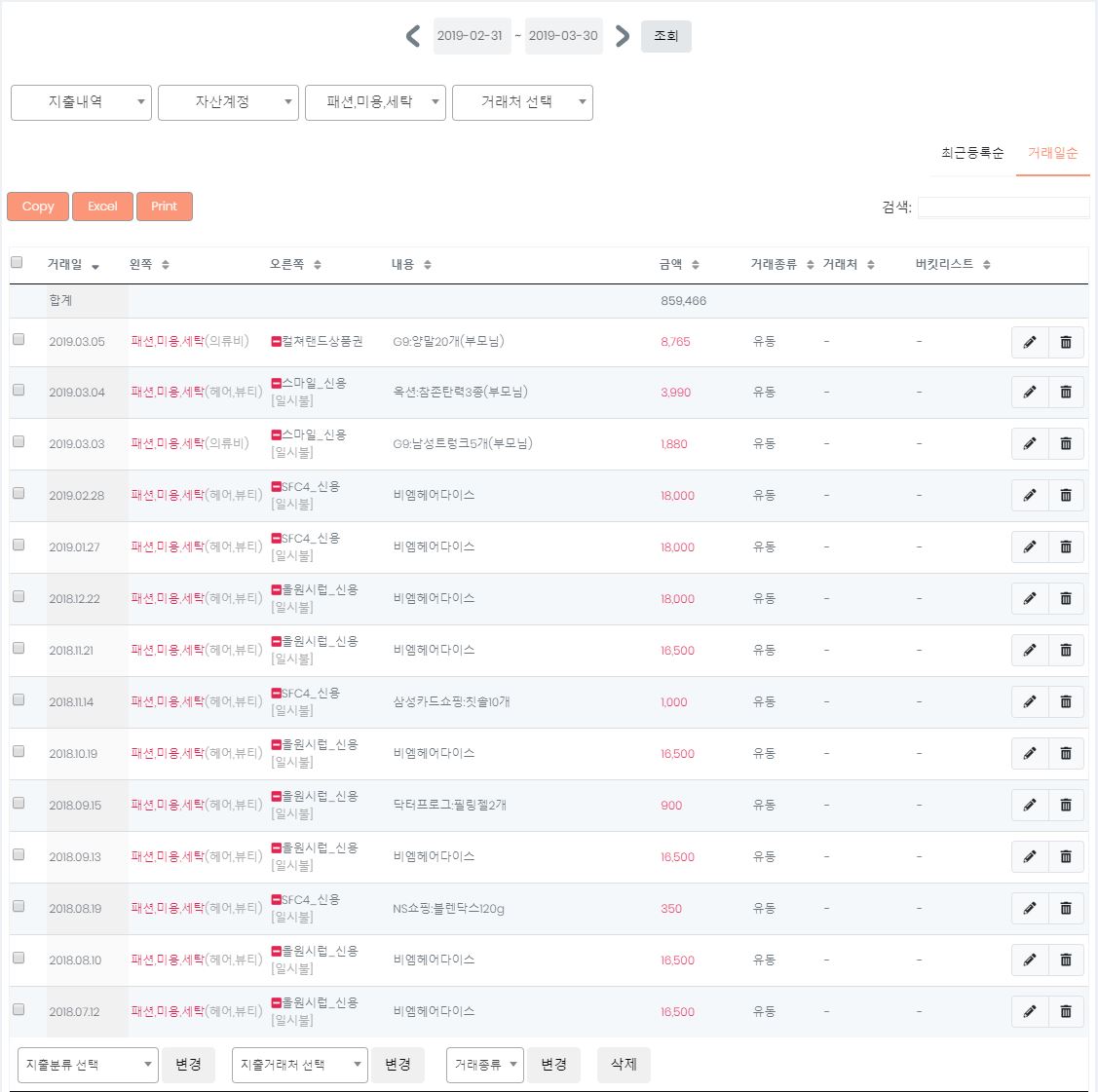
Task: Delete the 2018.08.19 NS쇼핑 entry
Action: point(1066,909)
